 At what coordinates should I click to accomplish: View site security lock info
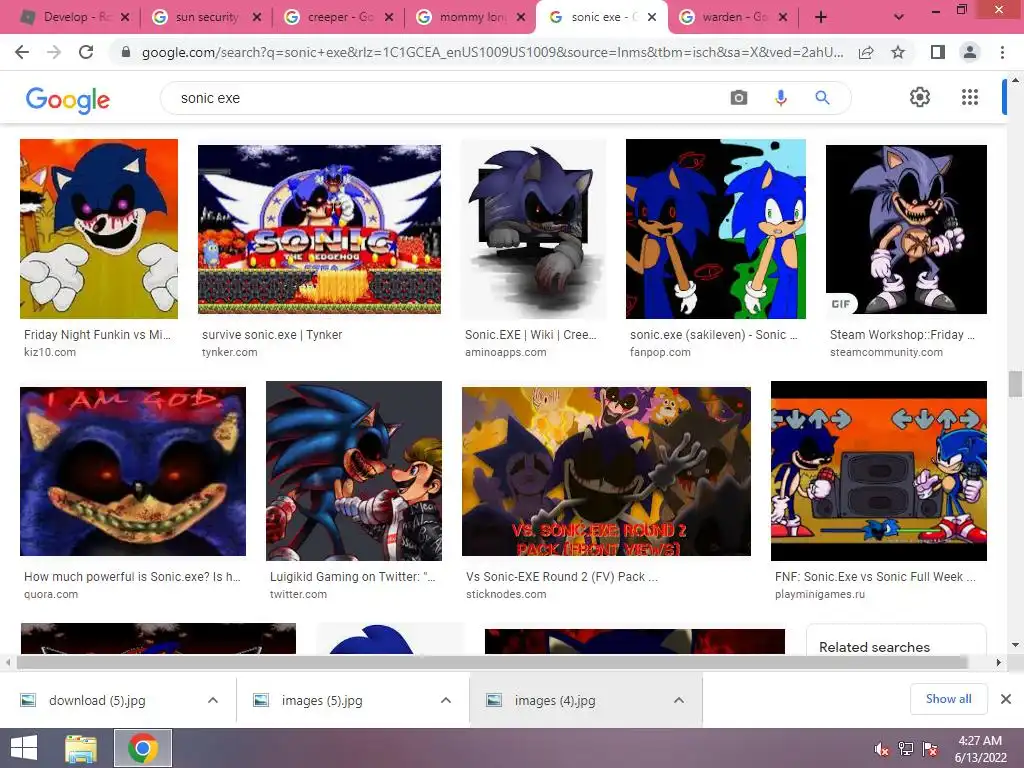click(126, 52)
